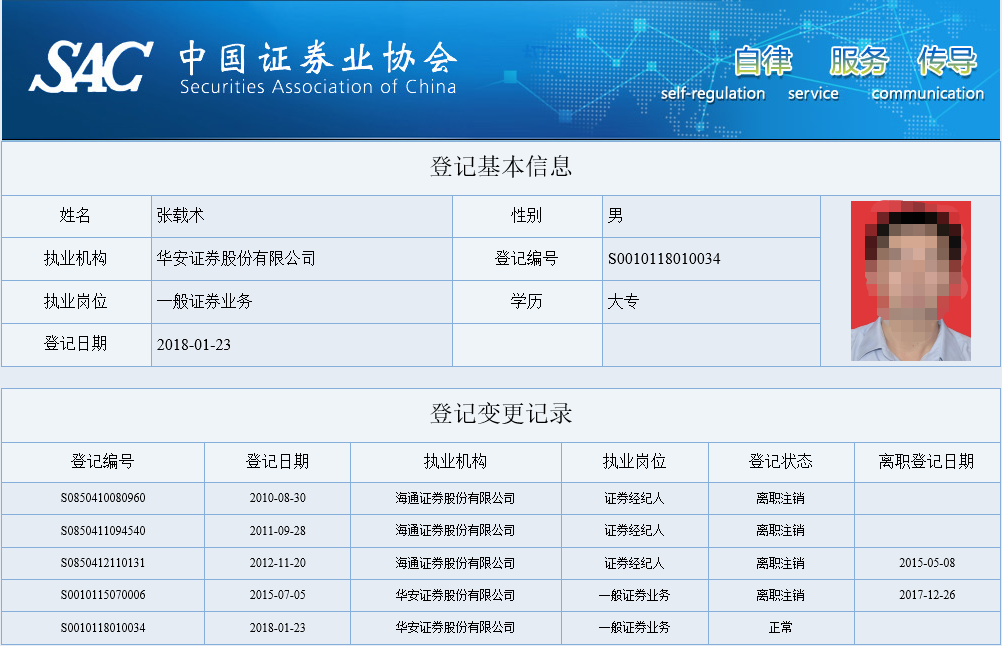Click the 登记编号 label in basic info
Screen dimensions: 1002x646
[527, 259]
